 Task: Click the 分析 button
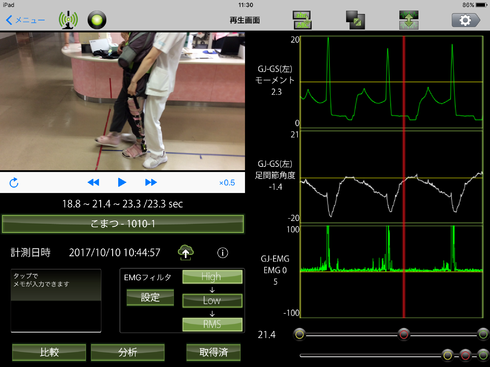[x=128, y=352]
